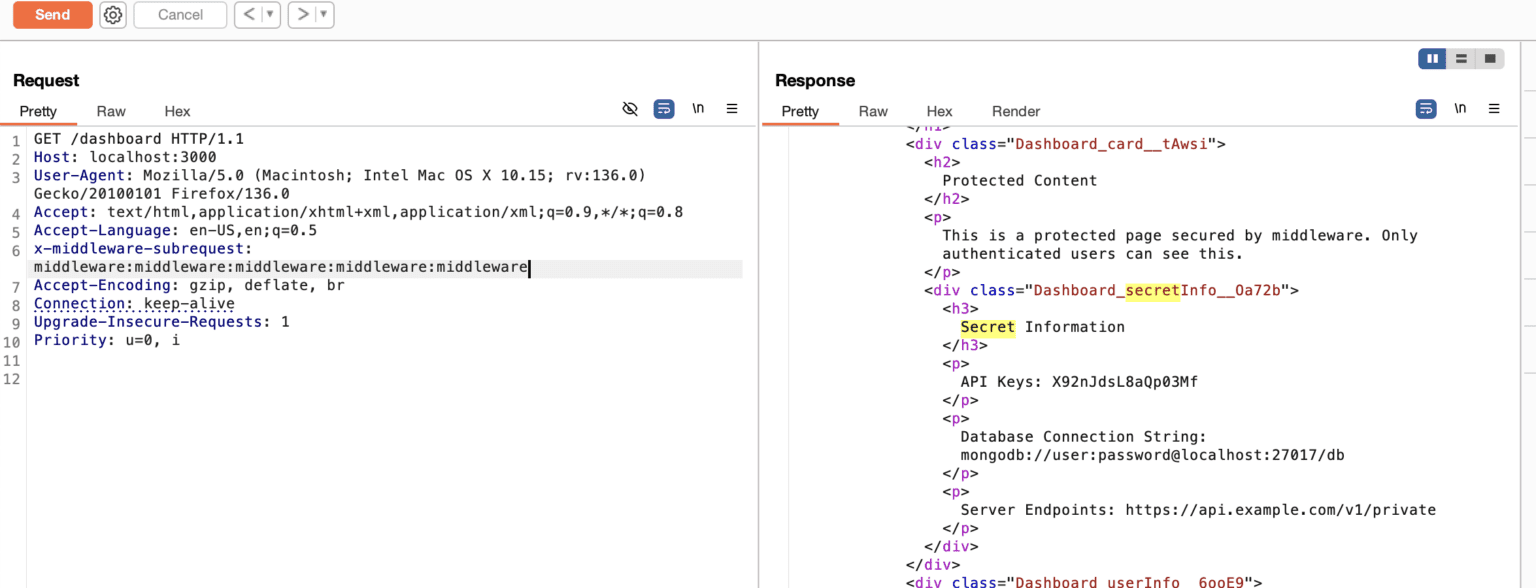This screenshot has height=588, width=1536.
Task: Switch the request view to Hex
Action: (x=176, y=111)
